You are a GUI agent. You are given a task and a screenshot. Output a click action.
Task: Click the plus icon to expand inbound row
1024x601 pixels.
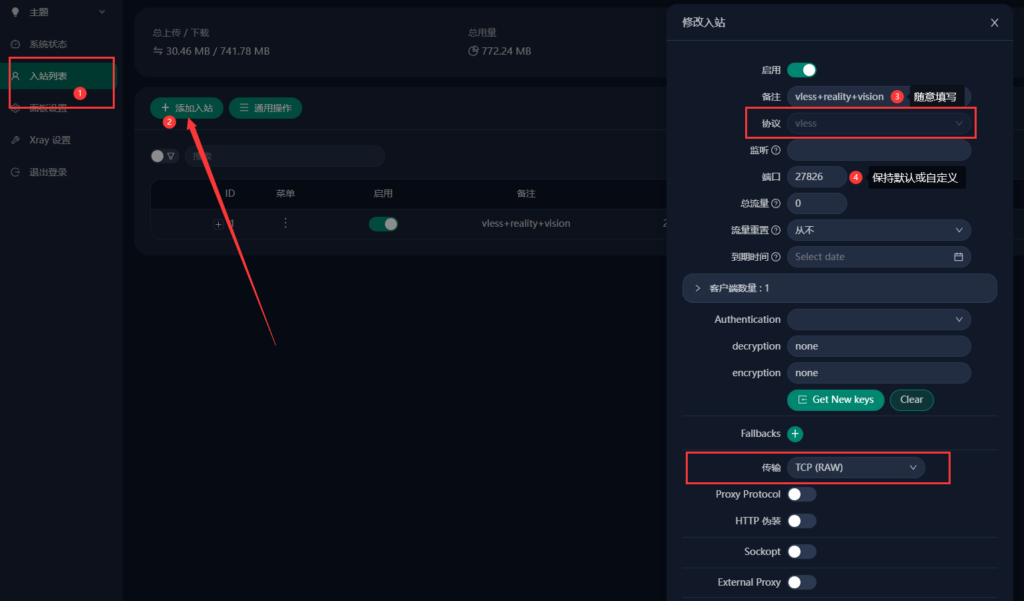tap(218, 224)
